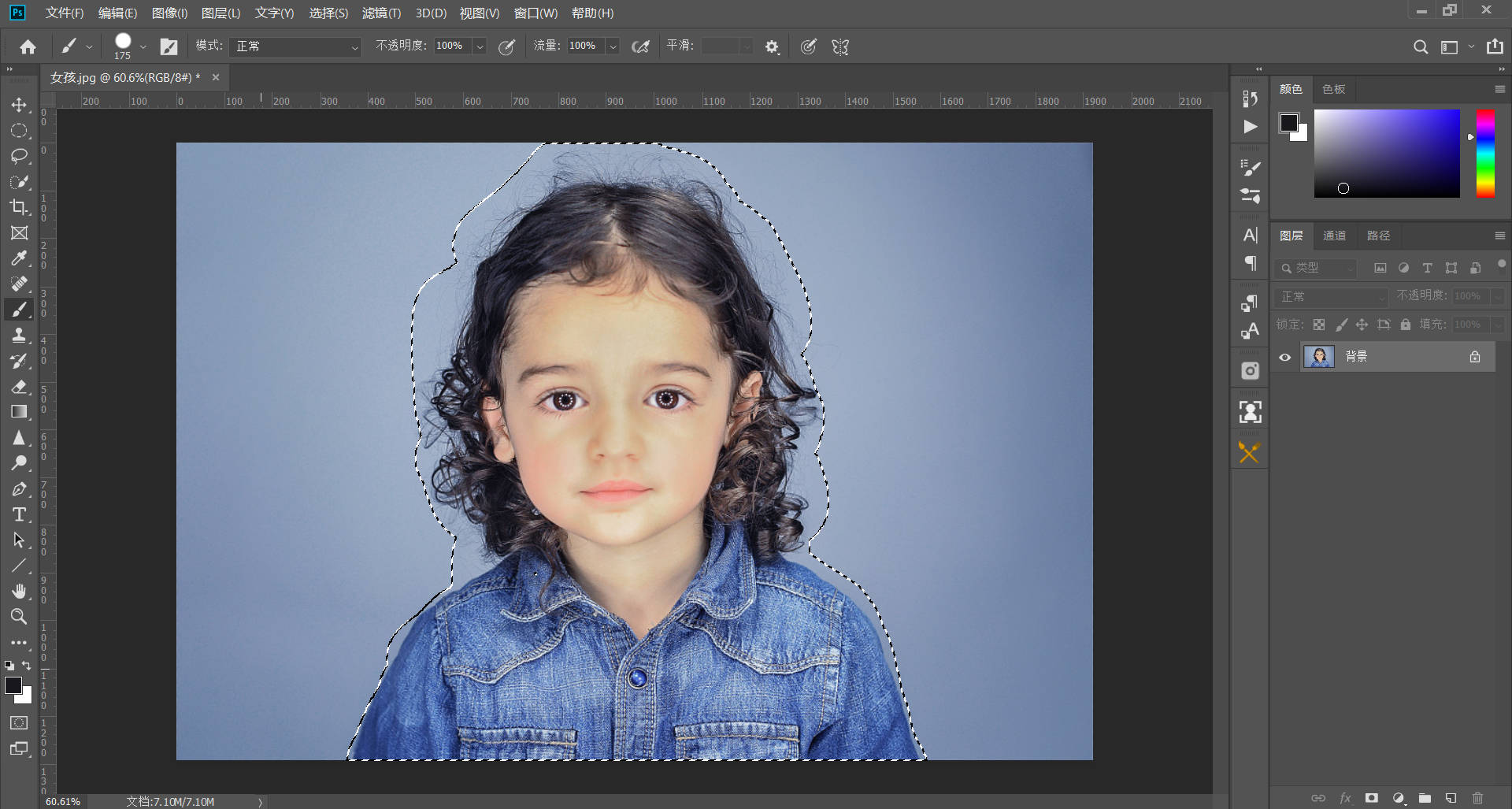Toggle symmetry paint butterfly options

(840, 46)
